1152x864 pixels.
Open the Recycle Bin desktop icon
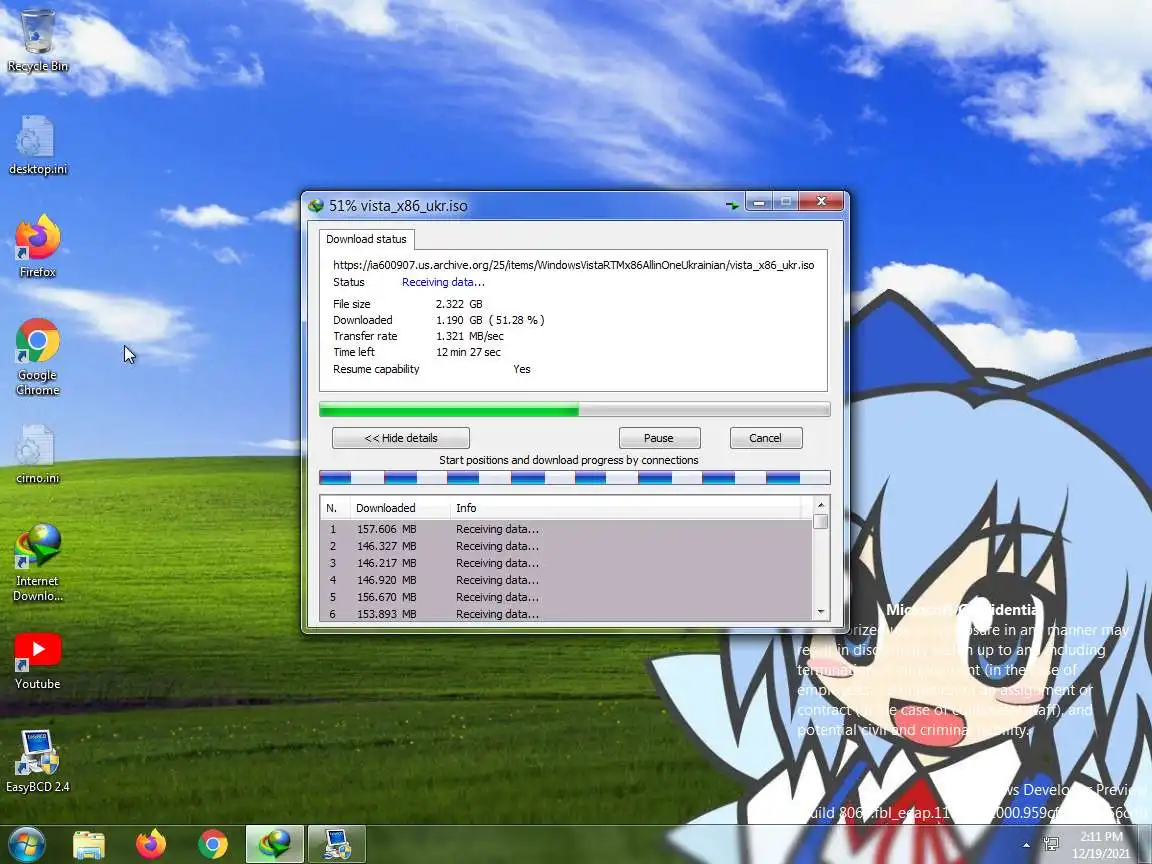pos(37,40)
